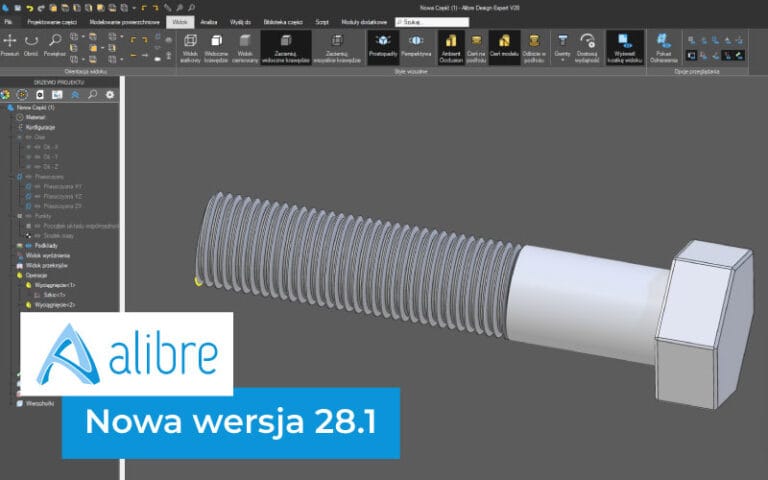
Task: Open Moduły dodatkowe tab
Action: click(364, 22)
